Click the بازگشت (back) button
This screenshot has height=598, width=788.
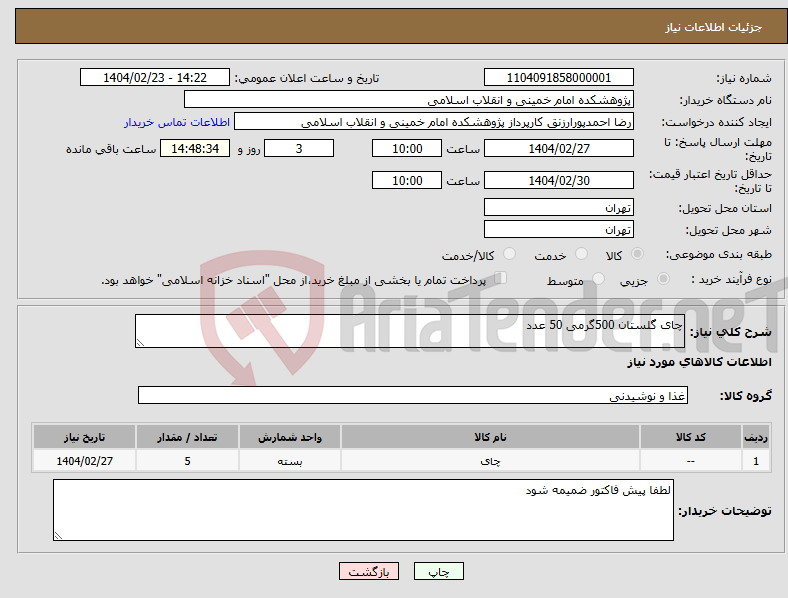coord(369,571)
